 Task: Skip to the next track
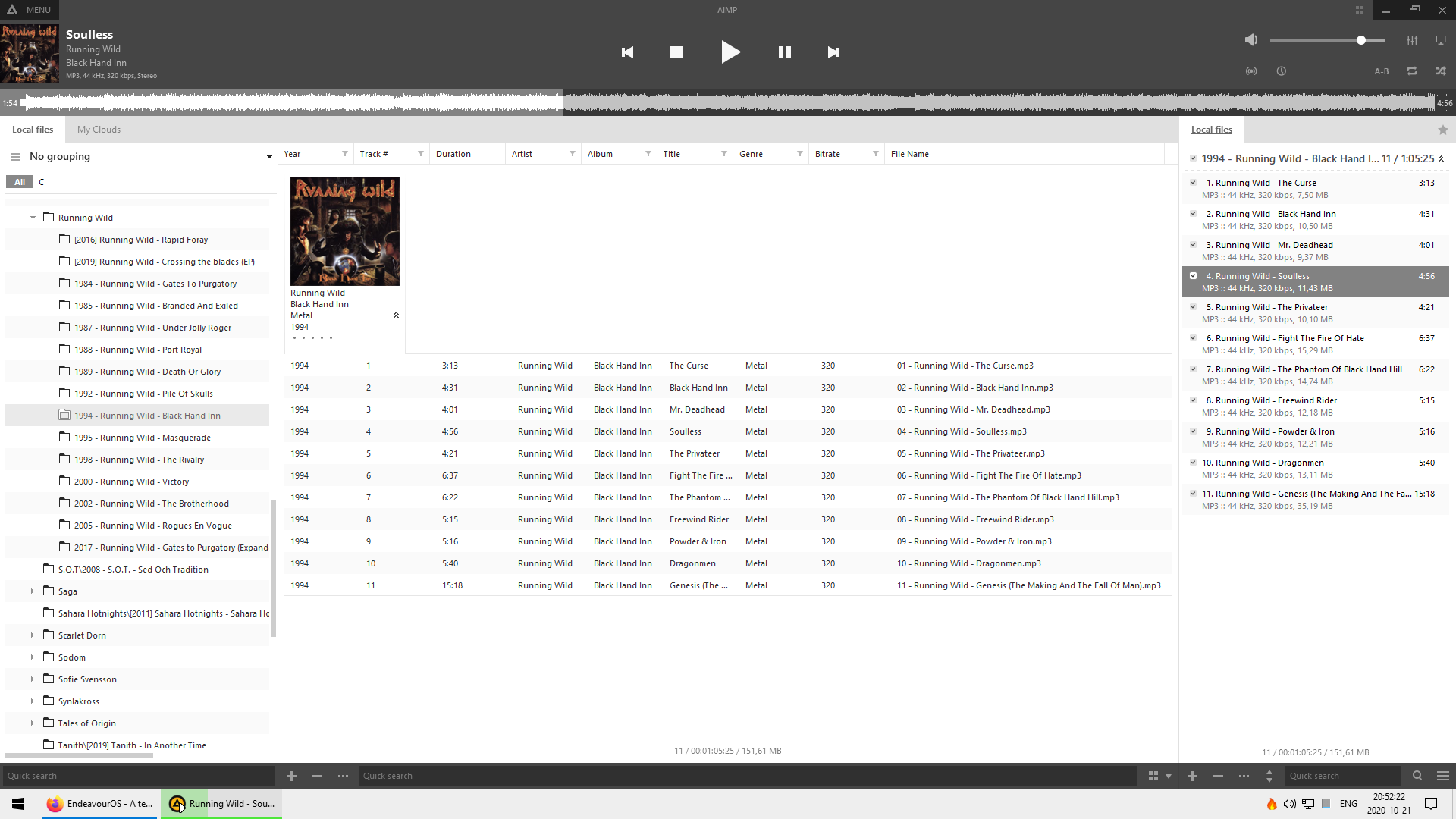click(x=833, y=52)
